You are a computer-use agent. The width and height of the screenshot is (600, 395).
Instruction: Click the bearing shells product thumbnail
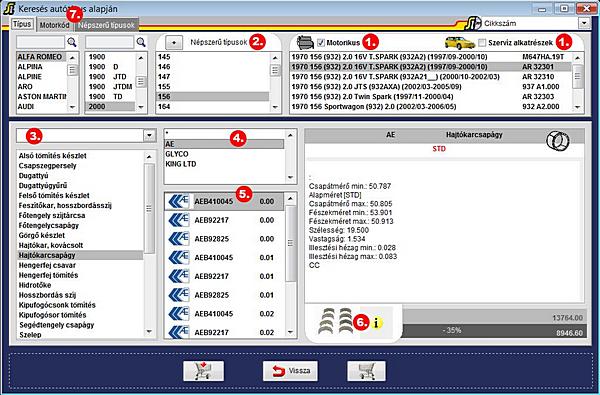coord(336,321)
